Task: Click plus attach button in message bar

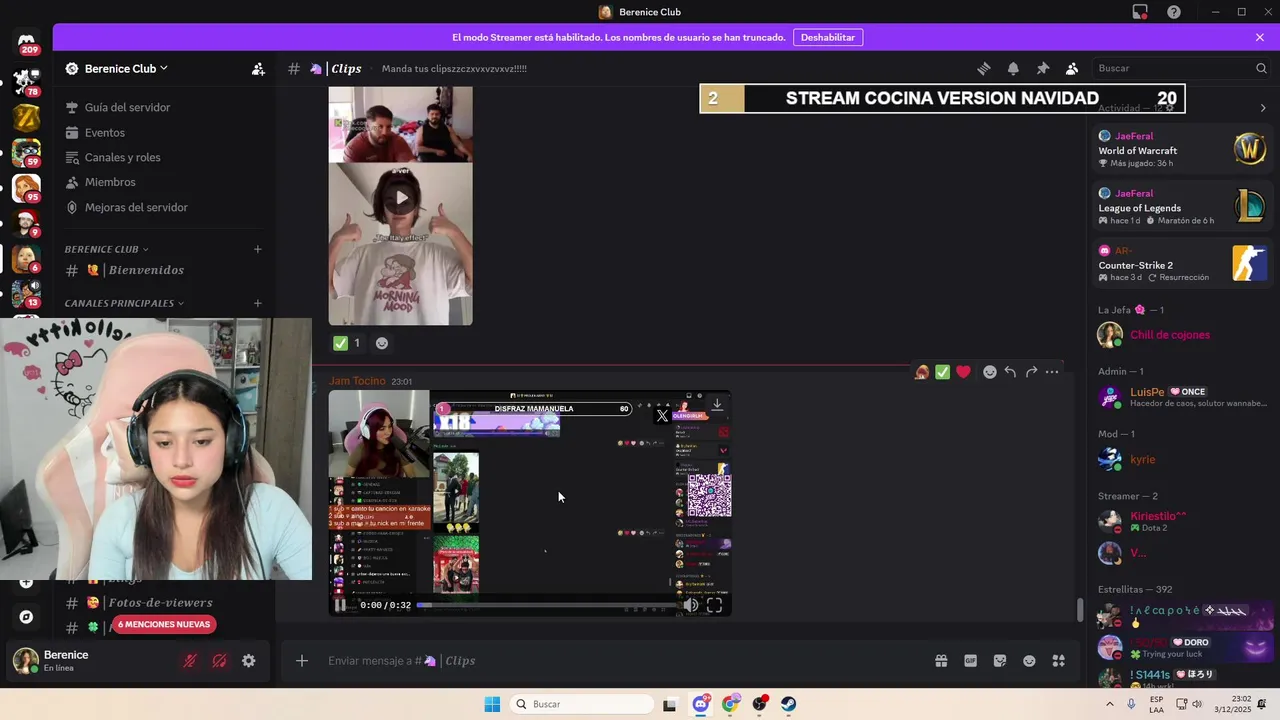Action: [302, 661]
